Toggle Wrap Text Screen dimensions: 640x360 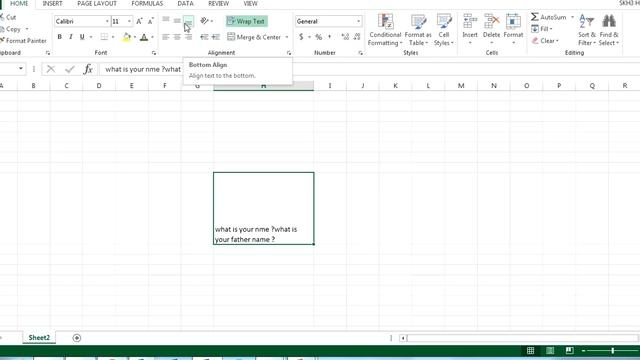pos(247,21)
